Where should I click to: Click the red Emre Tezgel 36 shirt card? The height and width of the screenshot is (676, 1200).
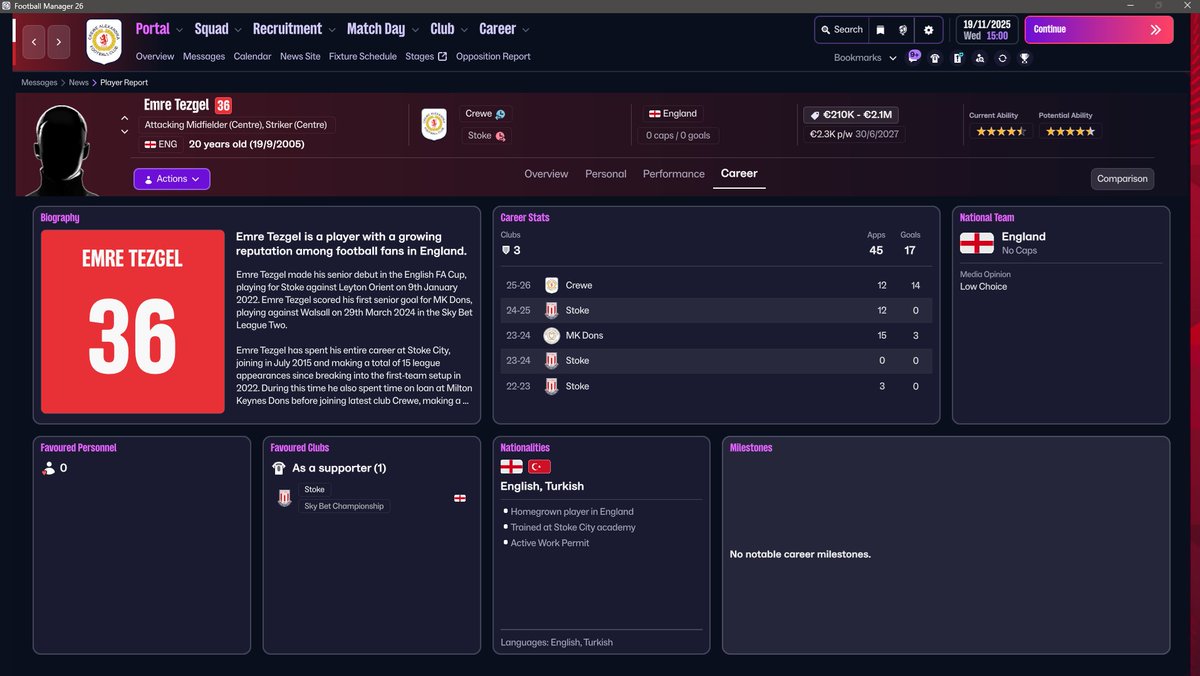(x=132, y=322)
